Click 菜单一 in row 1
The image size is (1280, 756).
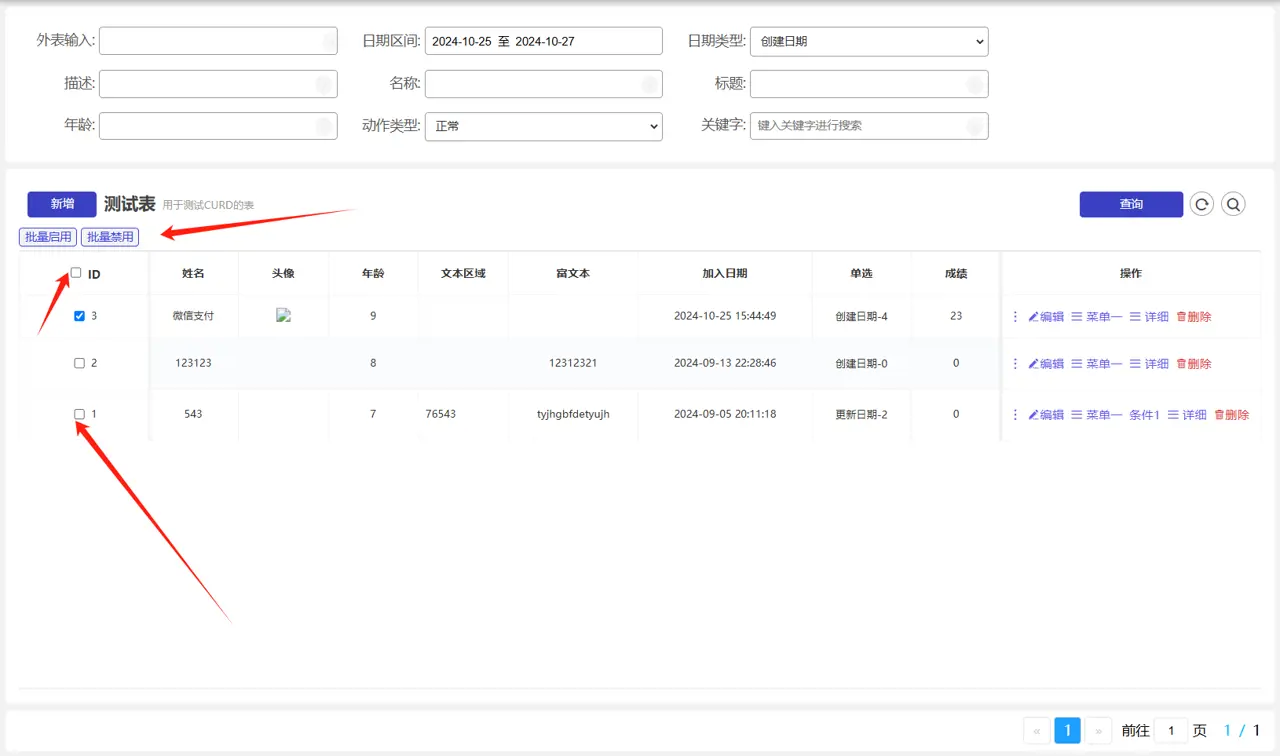1097,414
